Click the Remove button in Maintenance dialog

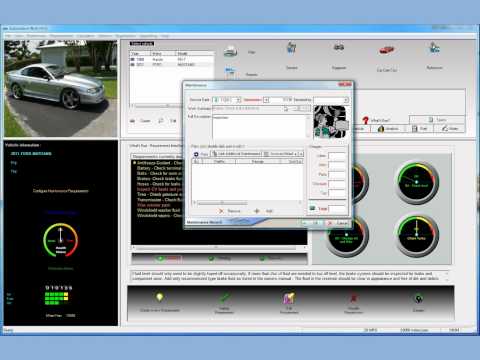230,211
